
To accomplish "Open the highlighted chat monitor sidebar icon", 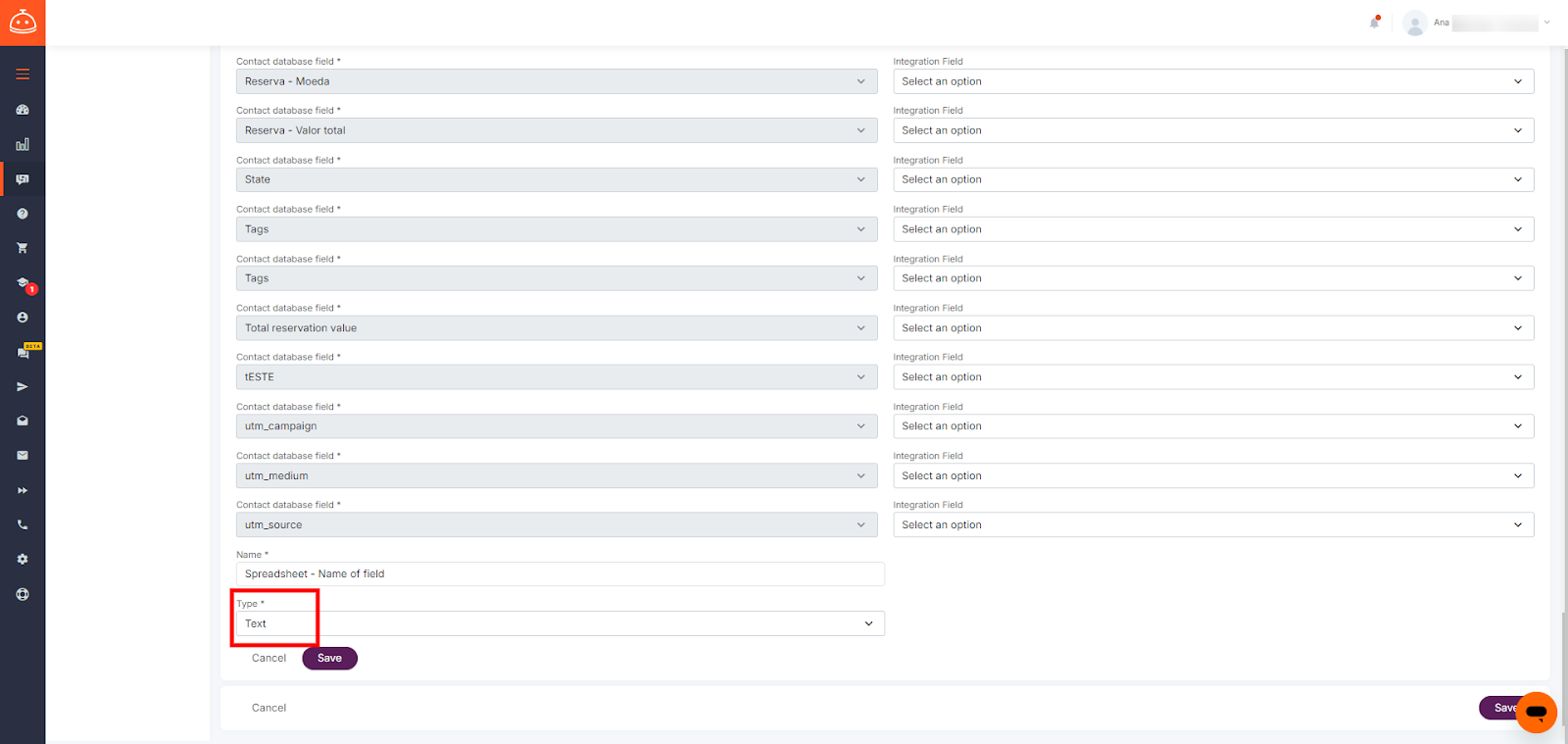I will [x=23, y=179].
